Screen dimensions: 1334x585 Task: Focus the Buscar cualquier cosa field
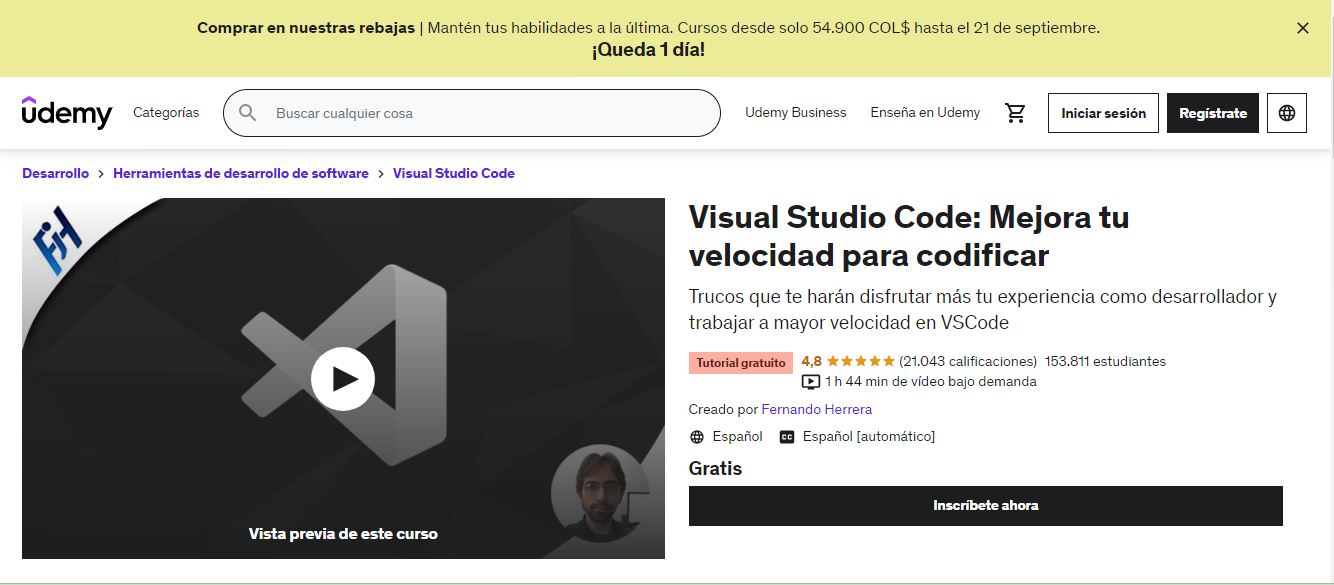pos(471,113)
